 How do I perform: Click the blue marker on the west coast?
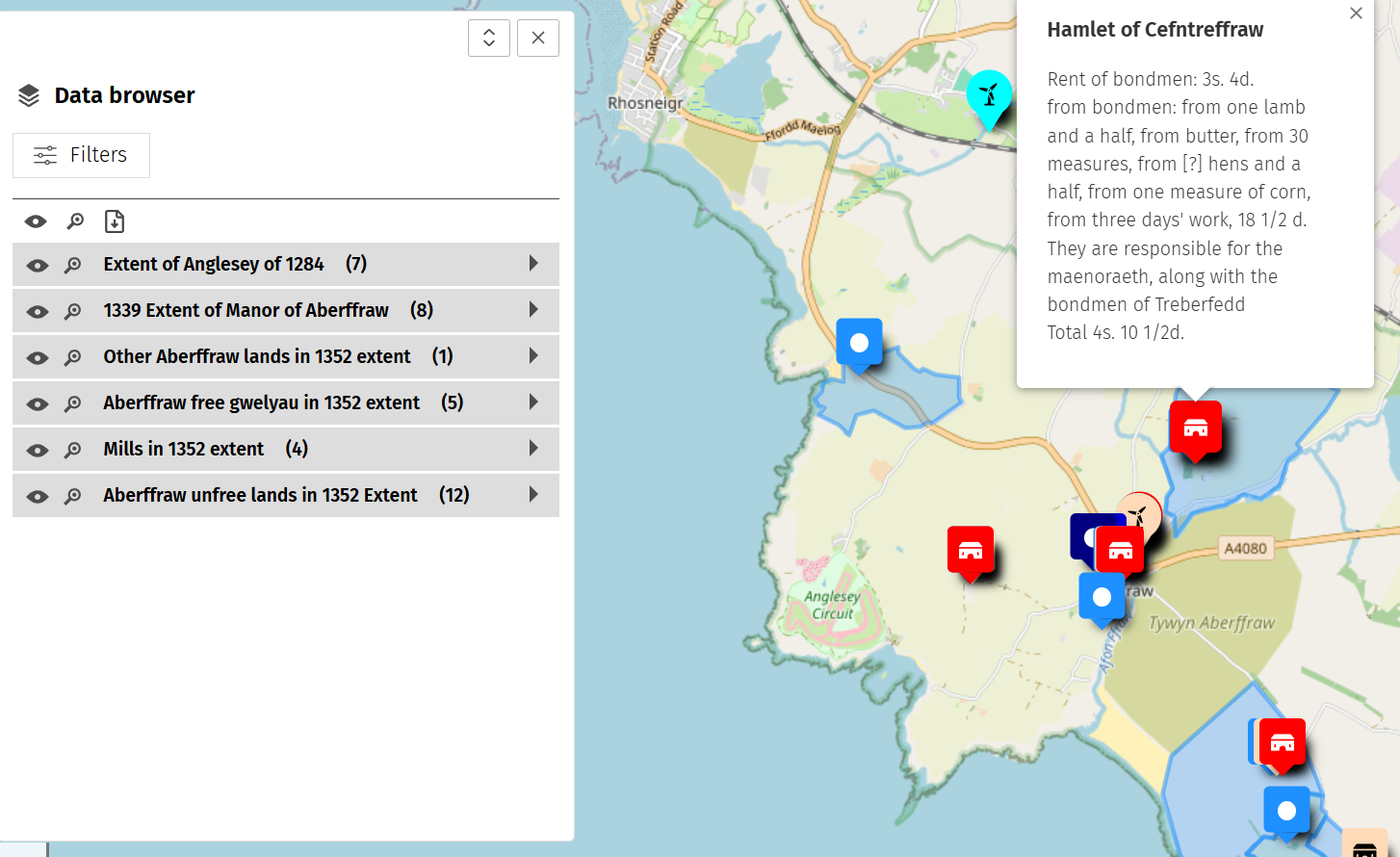click(859, 343)
